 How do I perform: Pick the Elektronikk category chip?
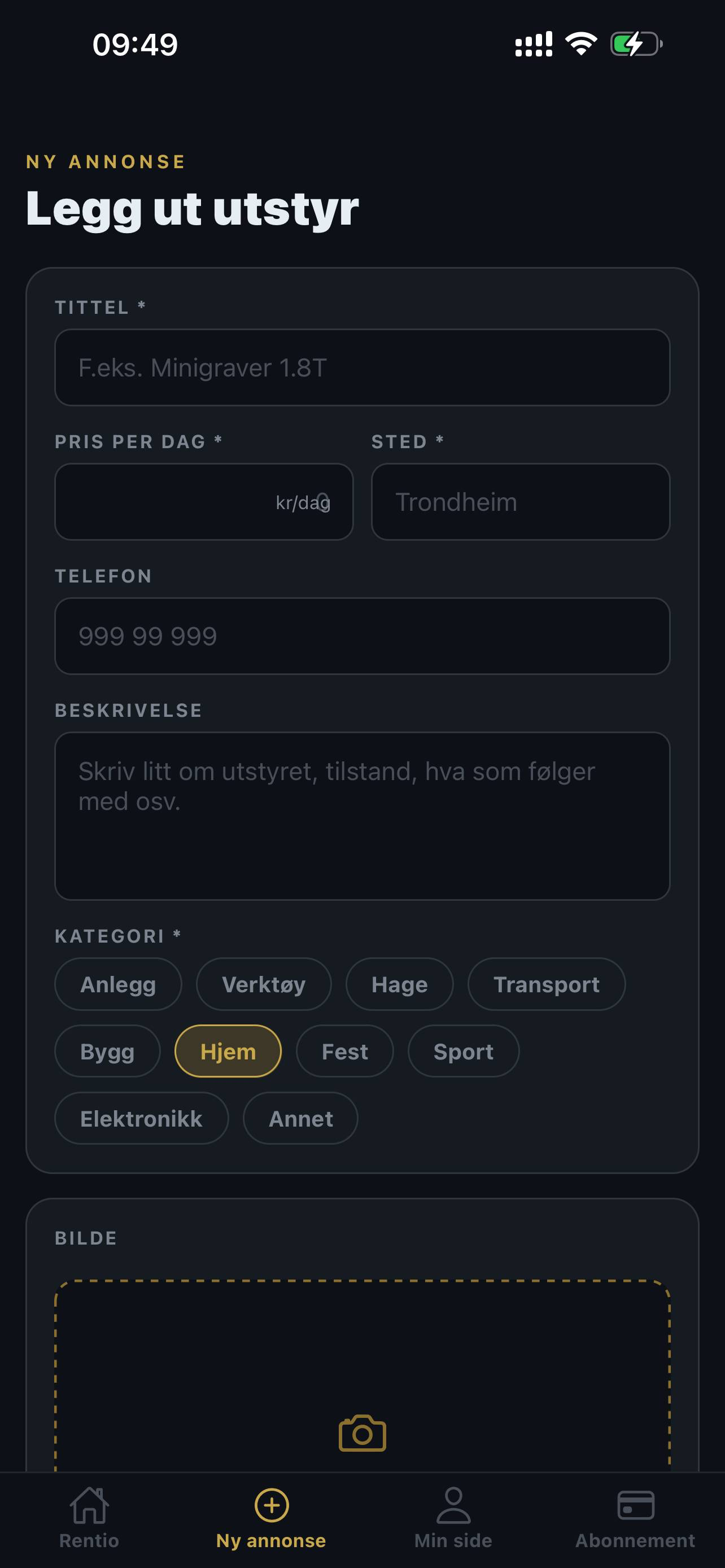(141, 1118)
